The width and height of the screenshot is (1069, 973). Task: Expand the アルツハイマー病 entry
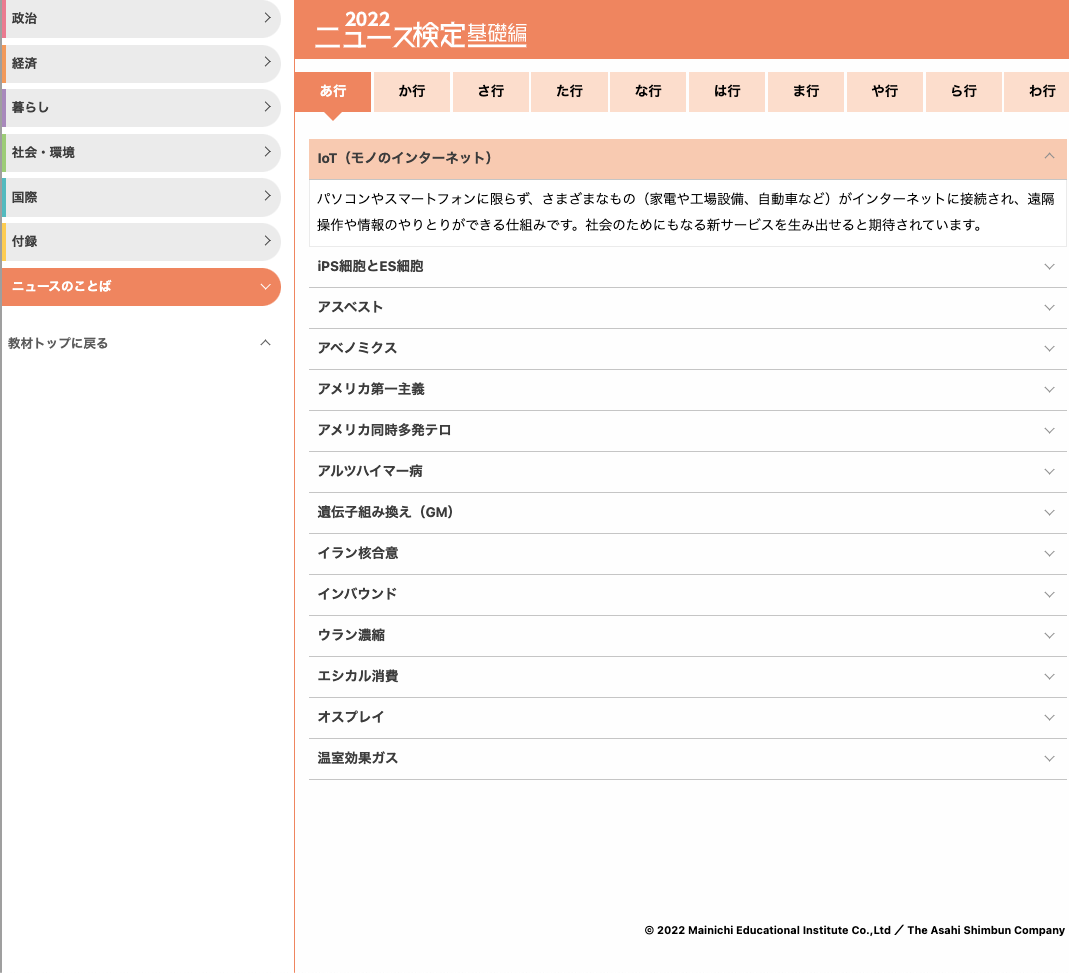click(x=688, y=471)
